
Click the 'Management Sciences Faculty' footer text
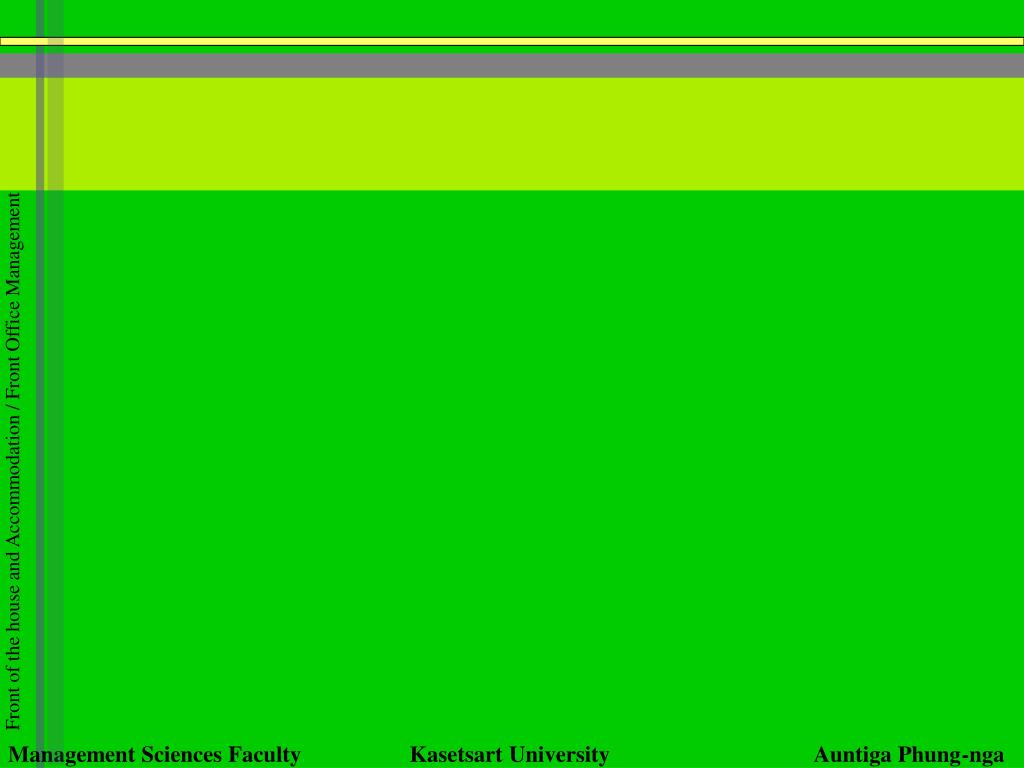(154, 754)
